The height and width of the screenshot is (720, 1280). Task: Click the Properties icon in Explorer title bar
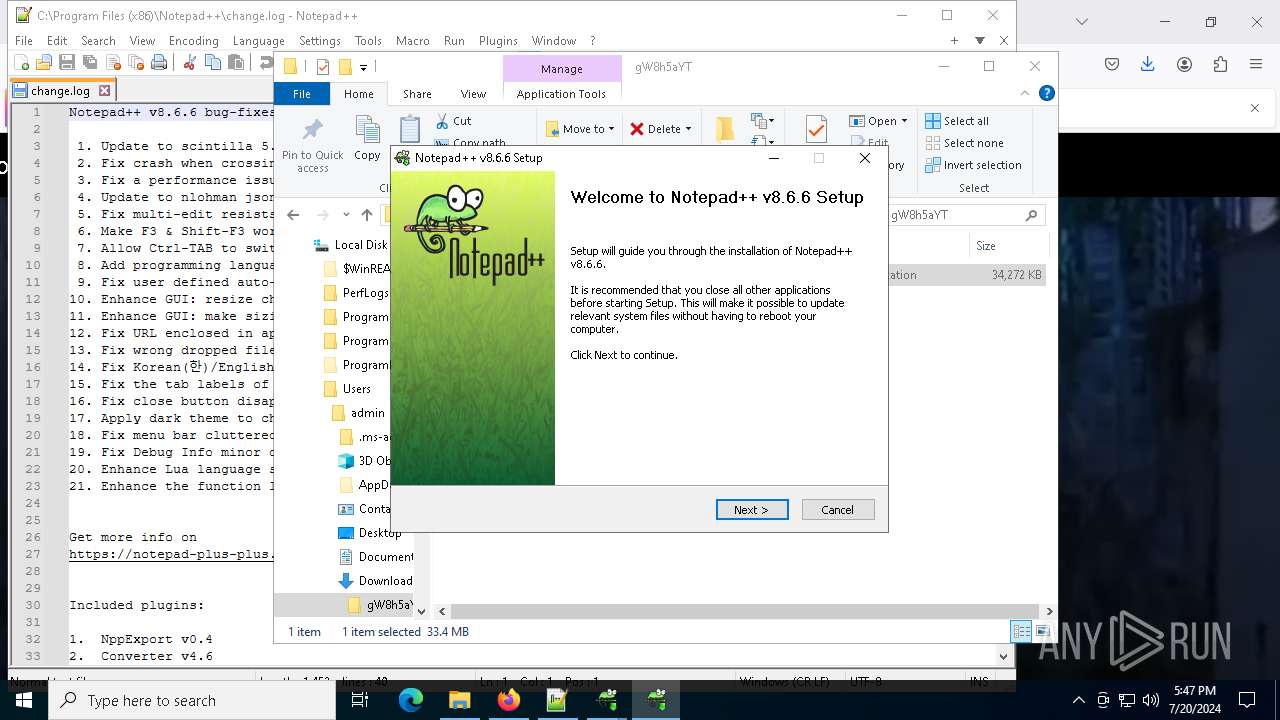322,67
